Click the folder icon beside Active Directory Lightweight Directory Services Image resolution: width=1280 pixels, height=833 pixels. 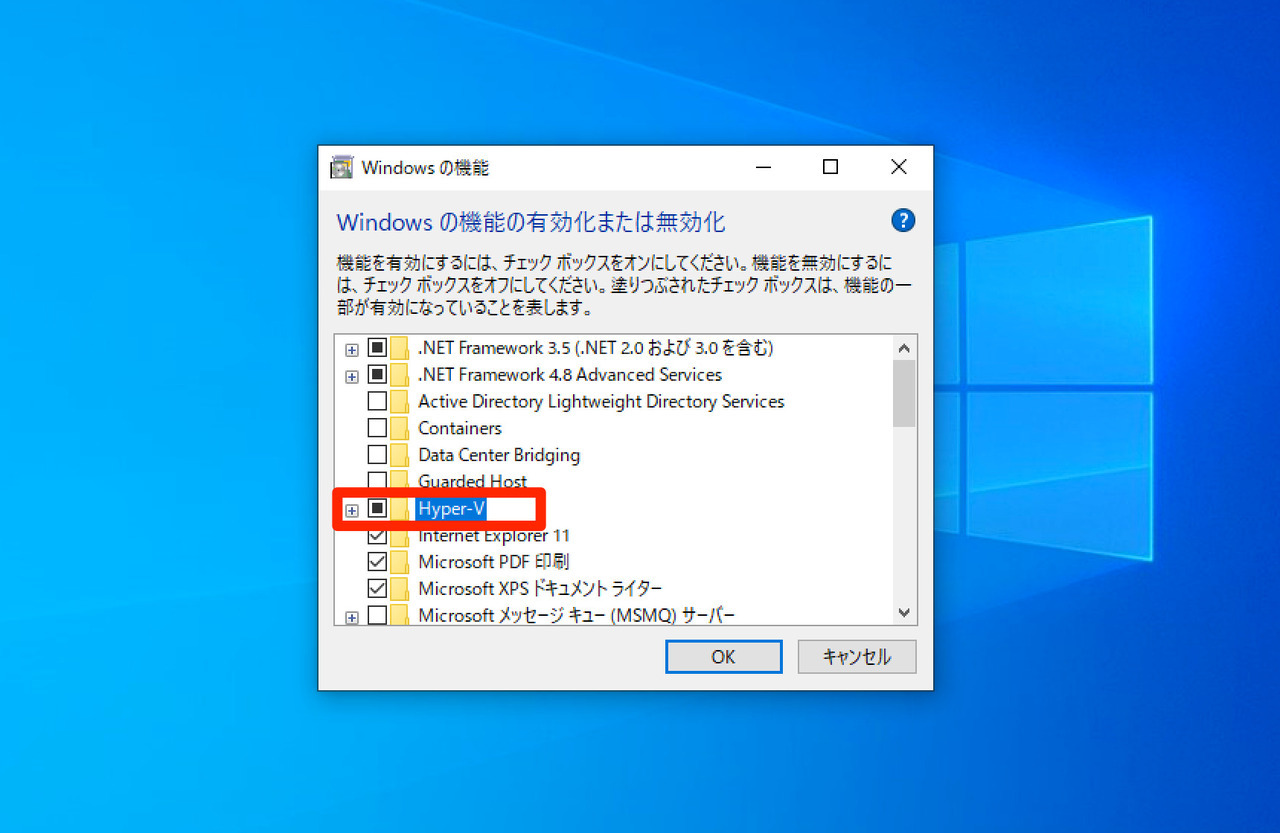pos(400,402)
